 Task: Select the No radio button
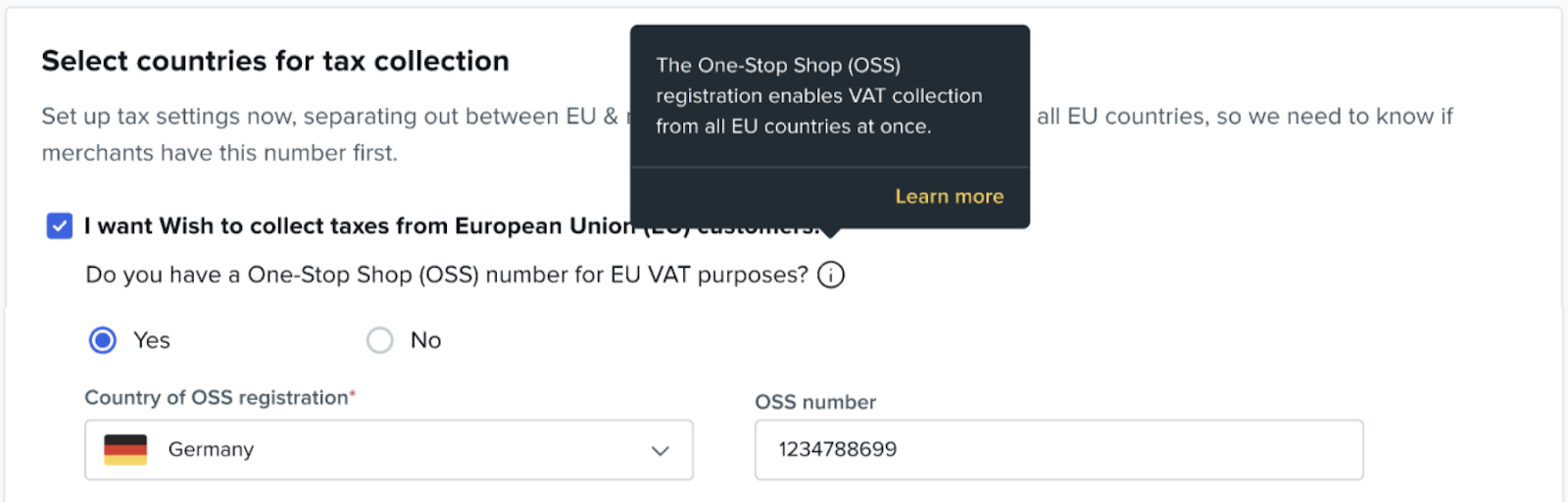click(379, 340)
